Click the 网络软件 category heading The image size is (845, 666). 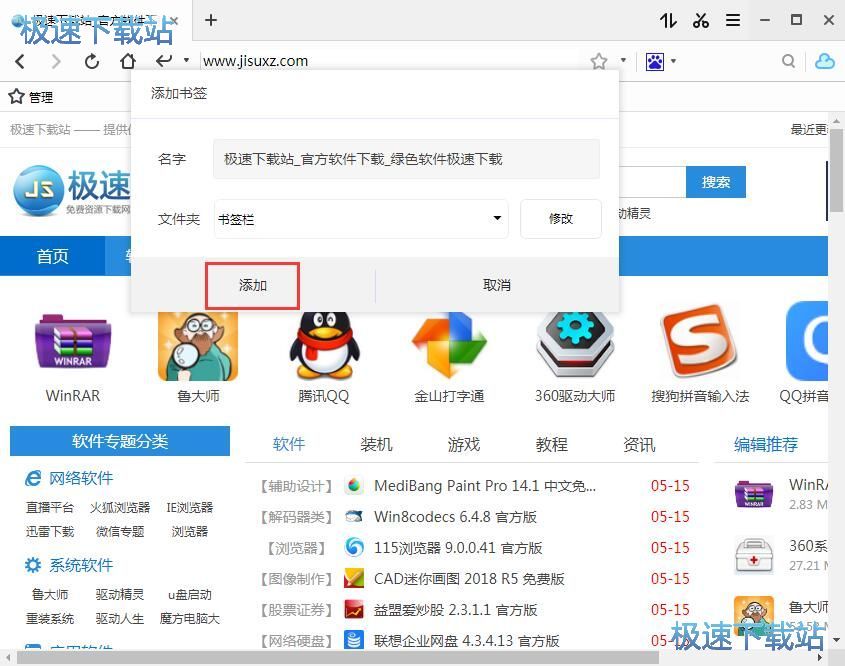tap(81, 478)
